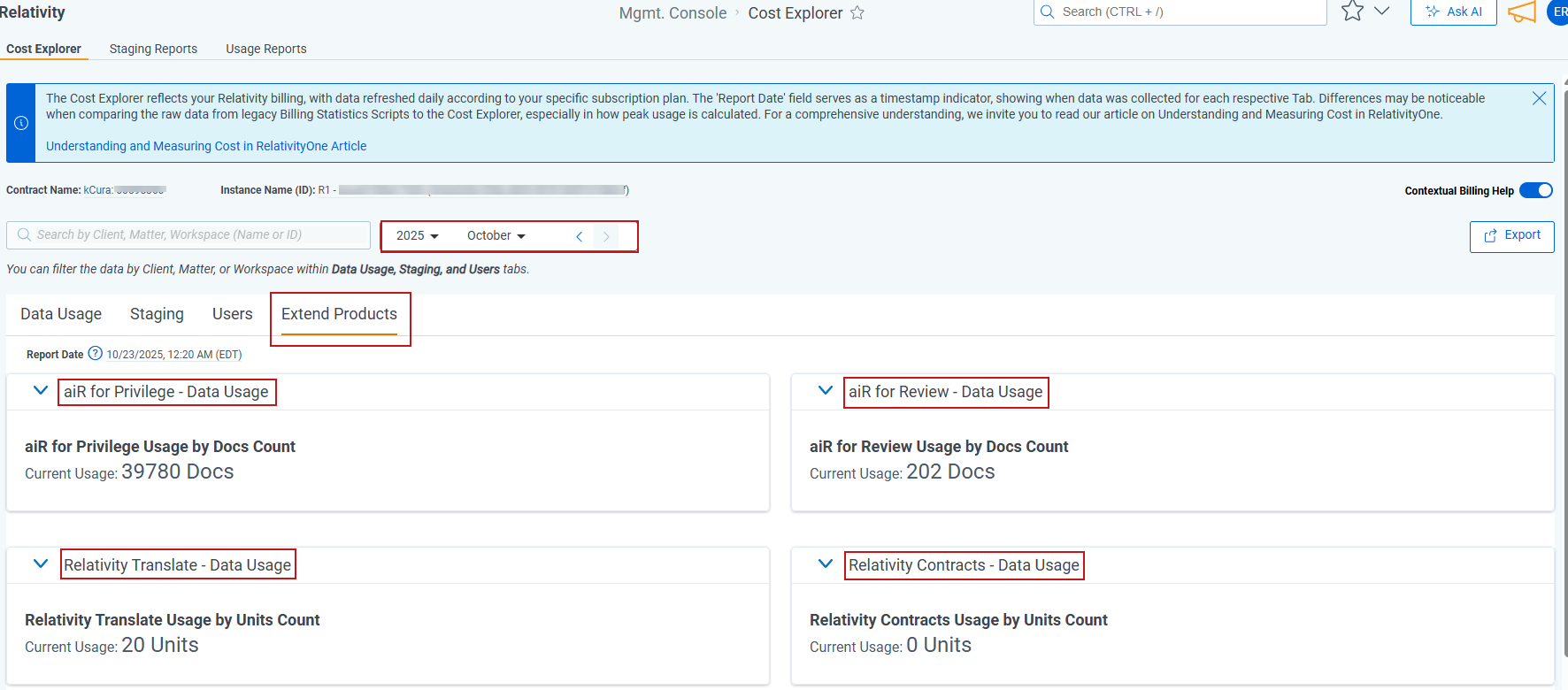Click the Instance Name (ID) label
Image resolution: width=1568 pixels, height=690 pixels.
[267, 190]
